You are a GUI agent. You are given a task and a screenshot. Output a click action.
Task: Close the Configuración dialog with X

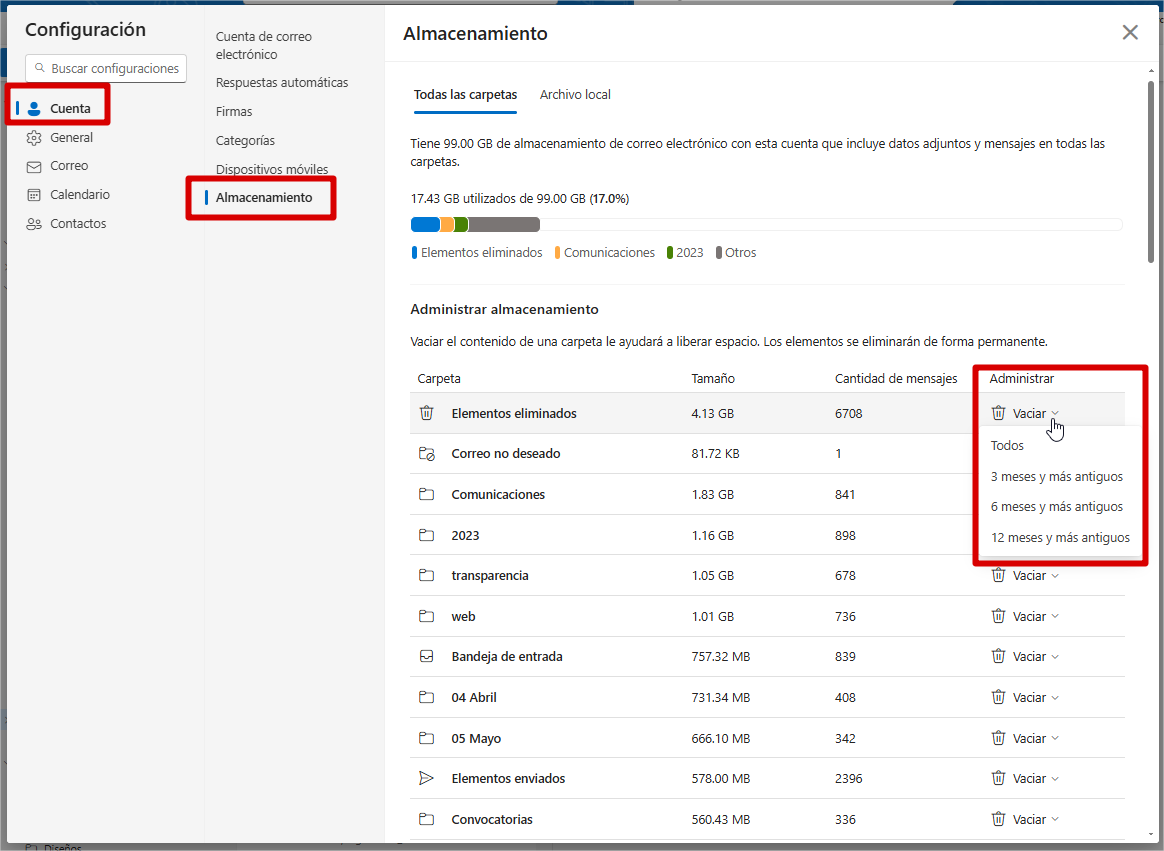coord(1130,33)
